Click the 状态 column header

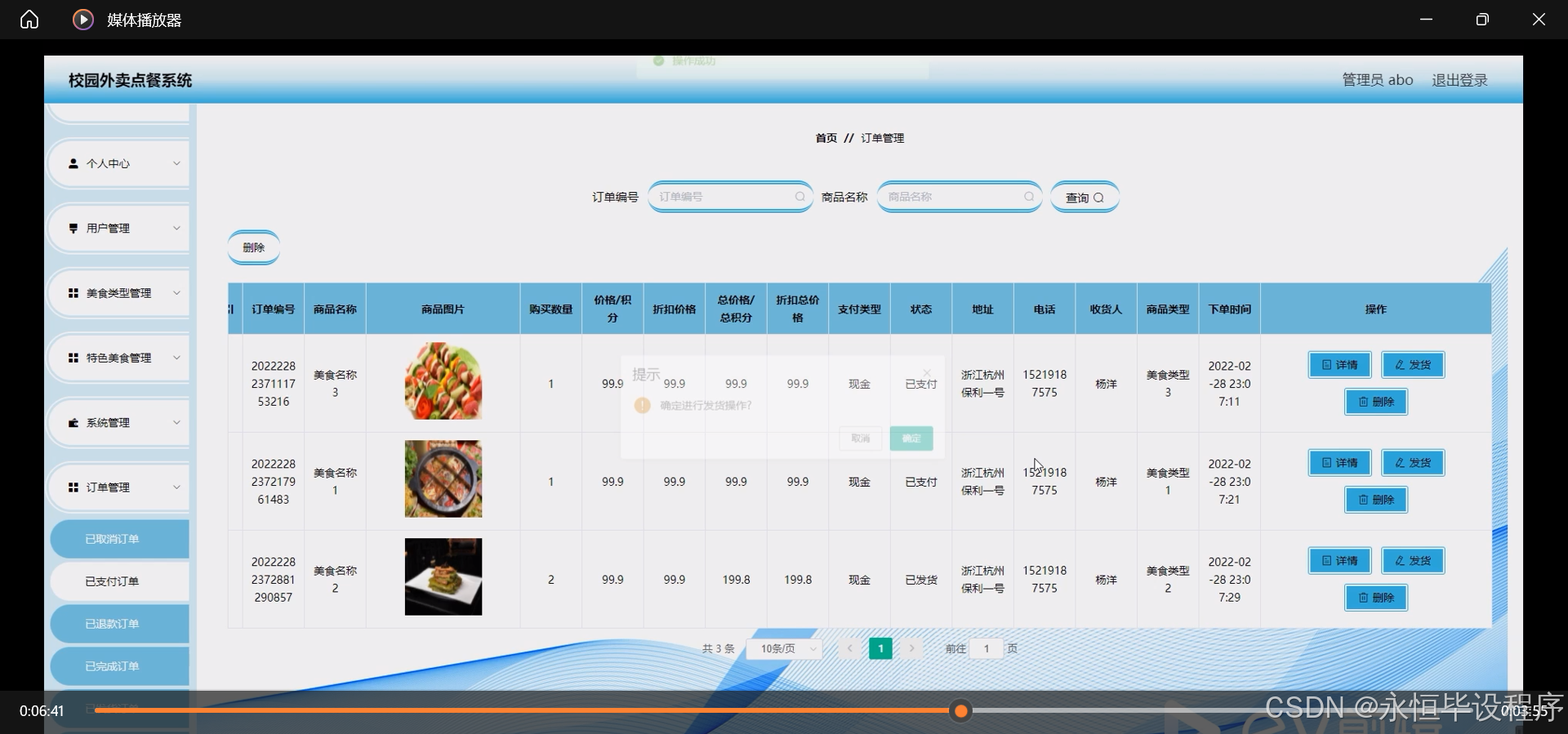[920, 309]
